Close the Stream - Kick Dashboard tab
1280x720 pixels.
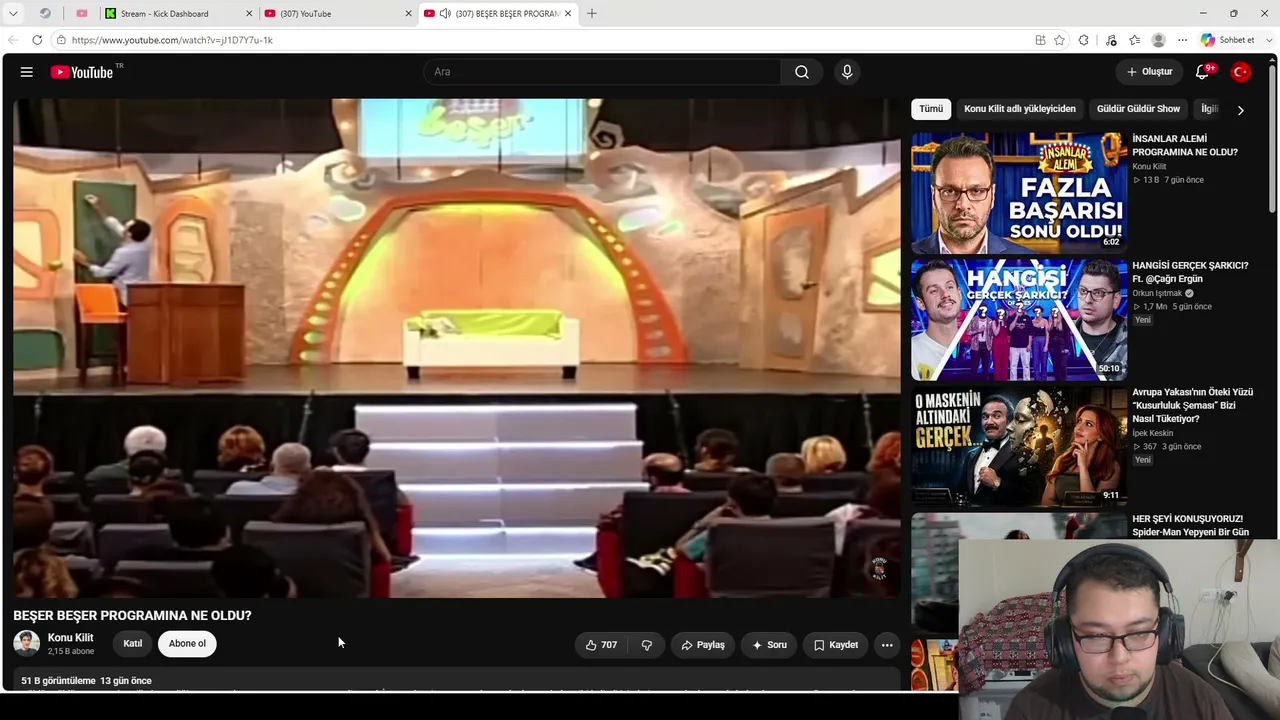[249, 14]
